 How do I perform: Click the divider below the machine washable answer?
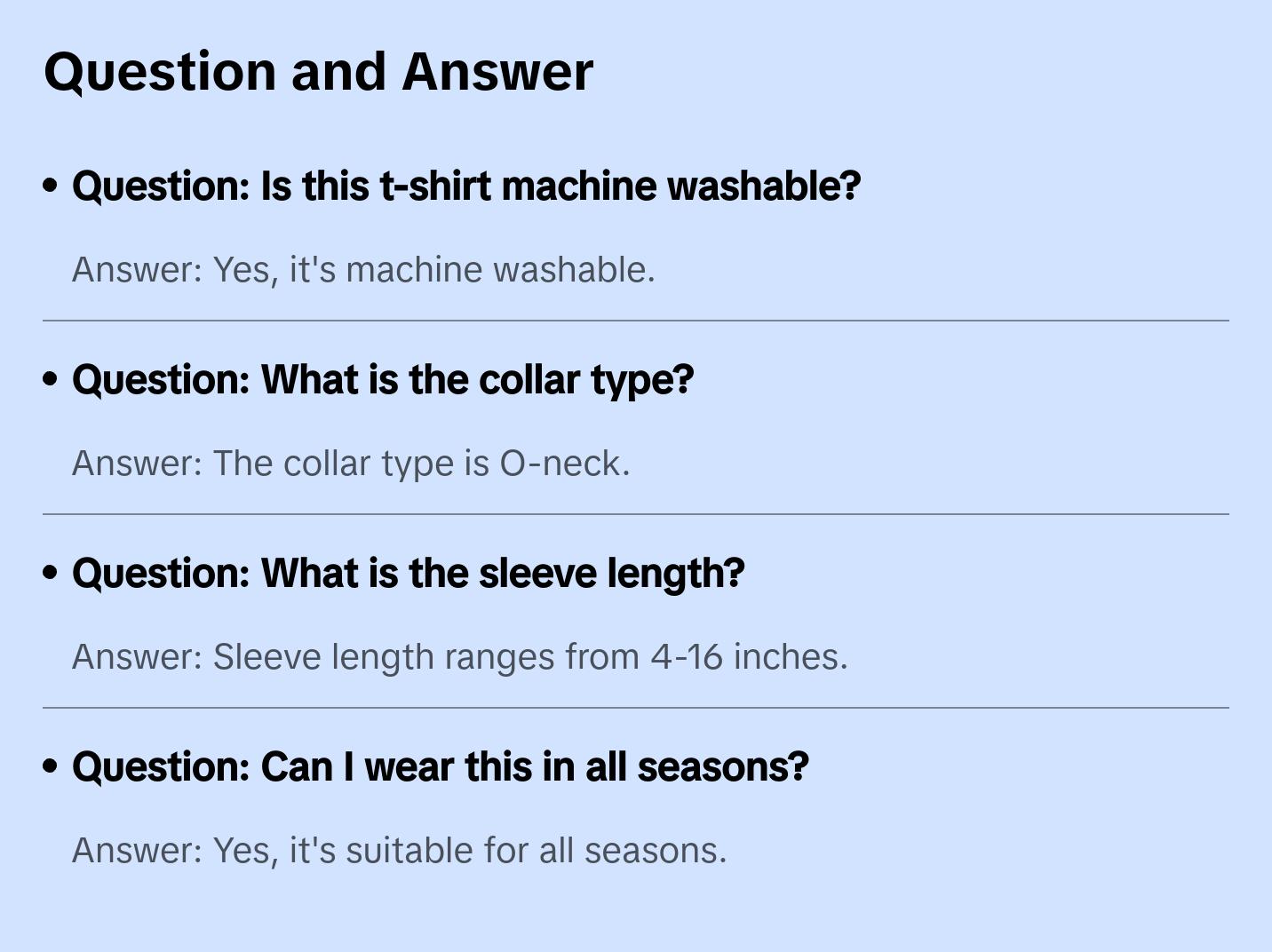pyautogui.click(x=636, y=321)
